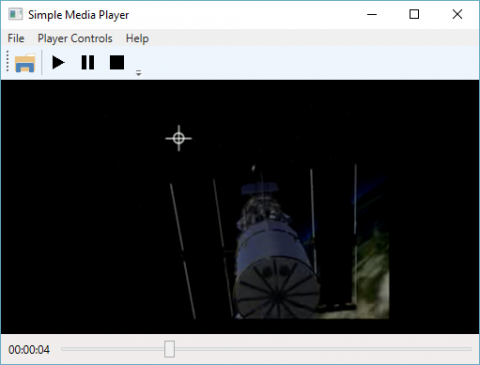Start playback with the Play button
This screenshot has width=480, height=365.
58,63
